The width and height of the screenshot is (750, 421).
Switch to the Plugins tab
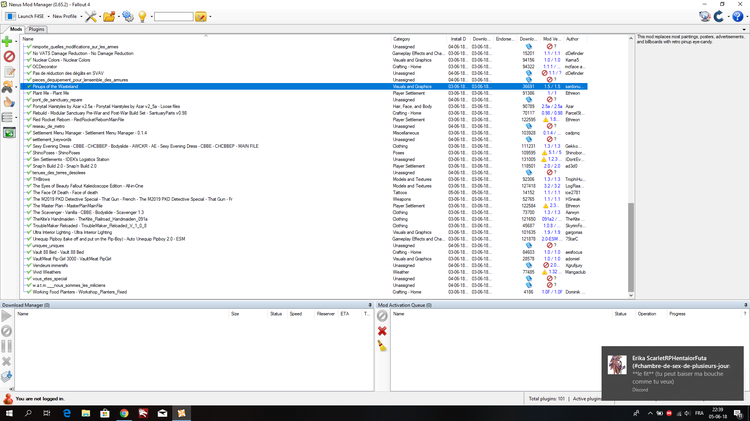pos(36,29)
